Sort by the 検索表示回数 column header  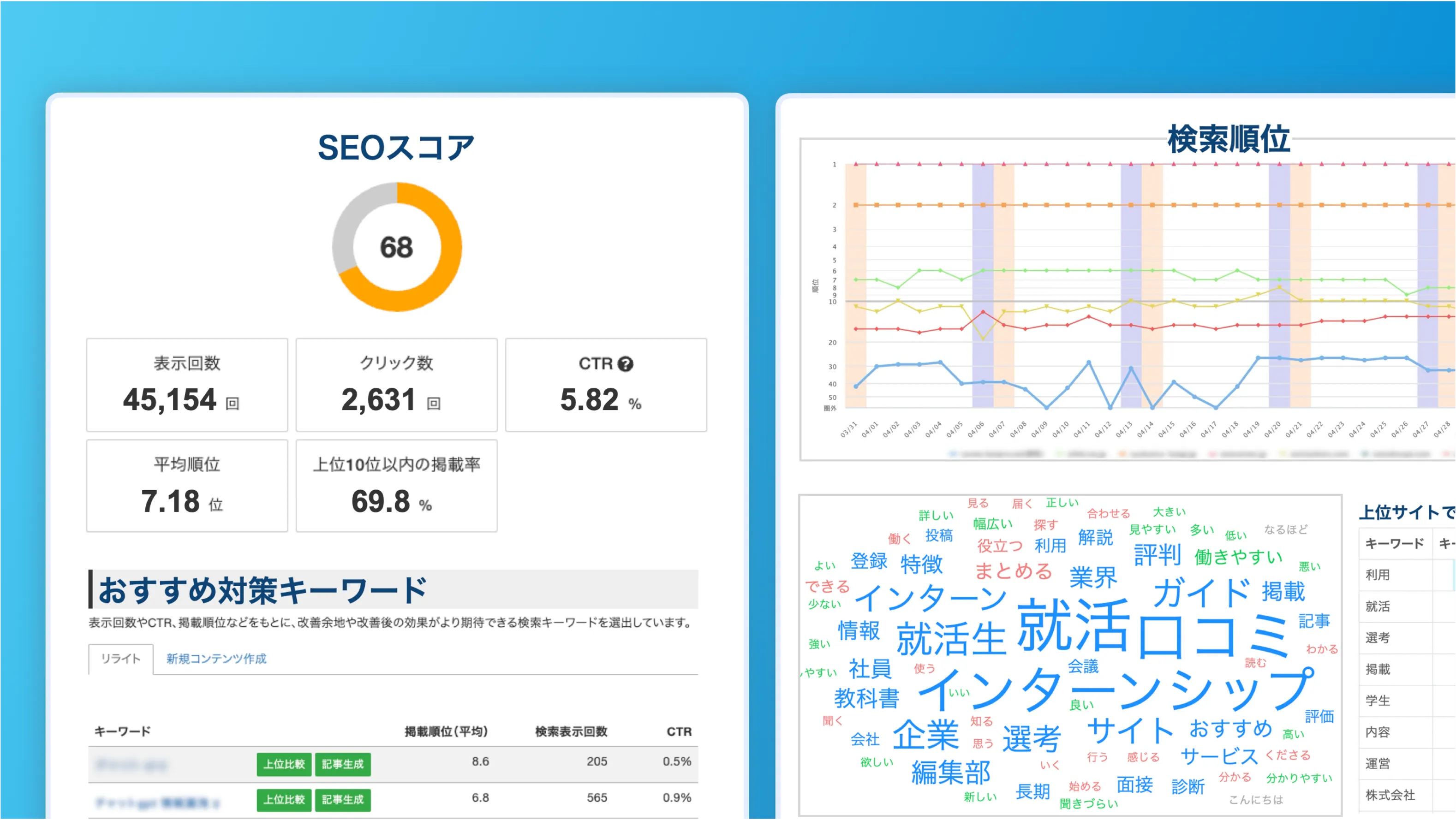tap(571, 731)
